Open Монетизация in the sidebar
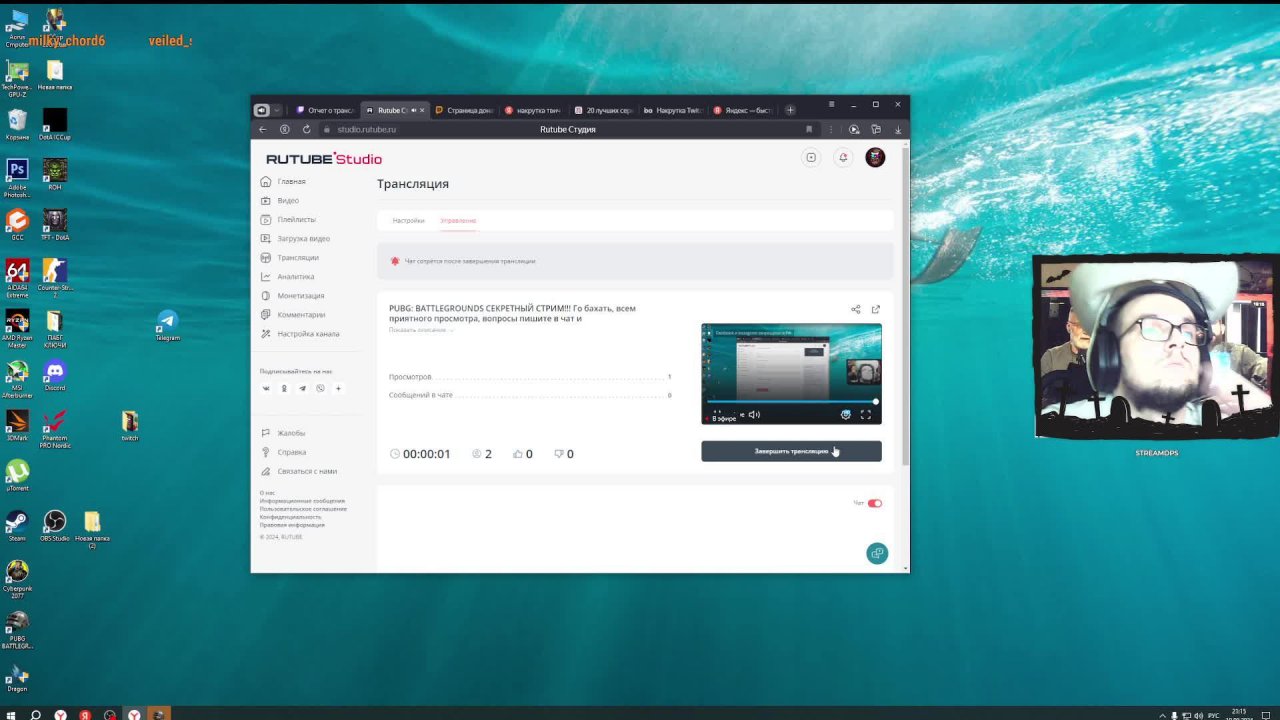 point(293,296)
